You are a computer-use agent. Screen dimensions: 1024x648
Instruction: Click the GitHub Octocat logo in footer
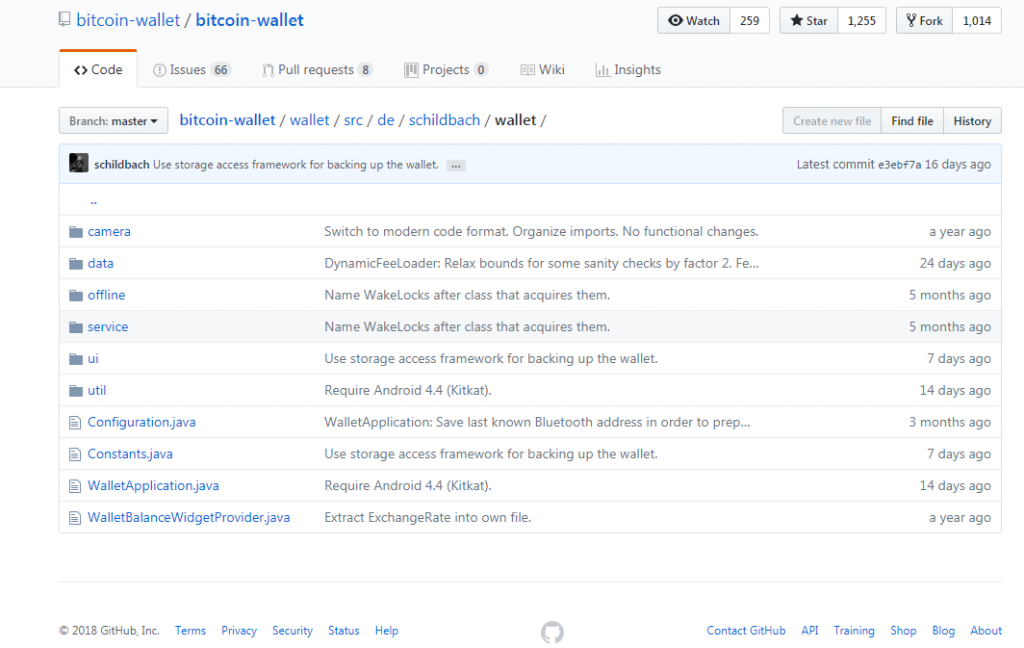[552, 632]
